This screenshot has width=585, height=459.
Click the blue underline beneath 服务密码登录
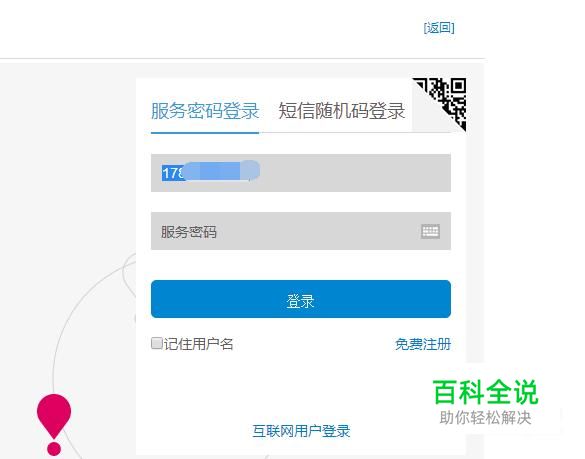[205, 132]
